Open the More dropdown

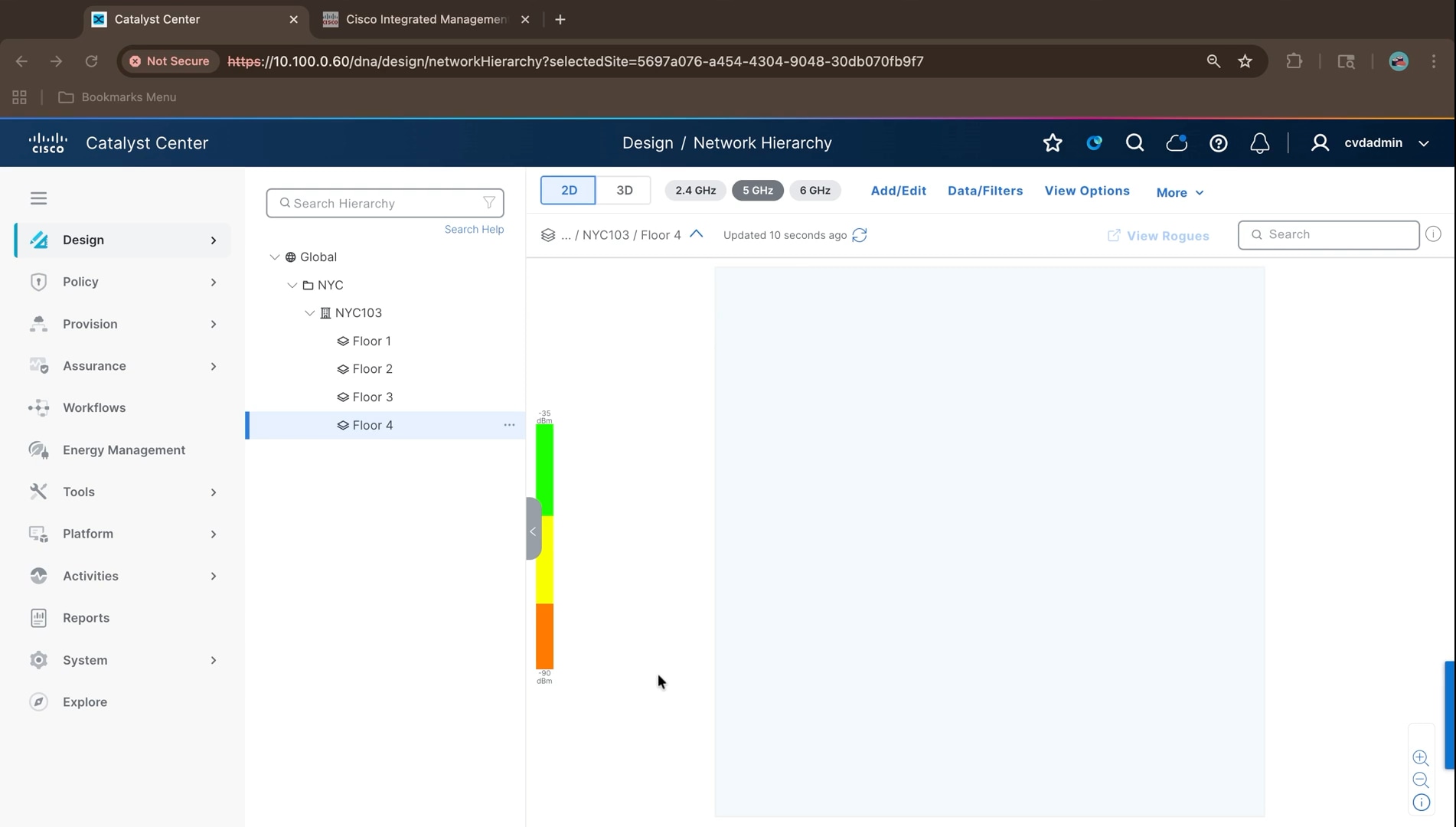point(1180,192)
